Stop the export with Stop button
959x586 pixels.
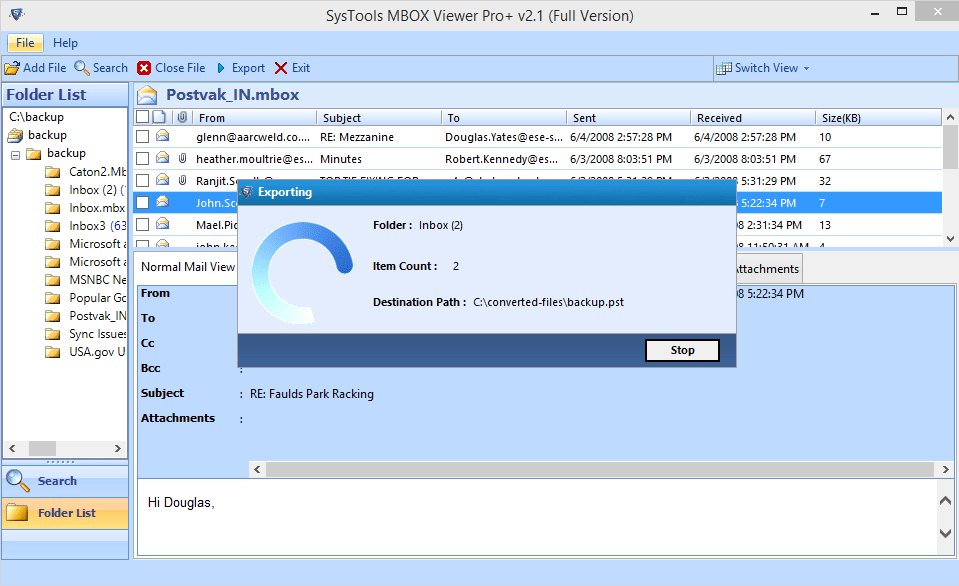pos(683,350)
